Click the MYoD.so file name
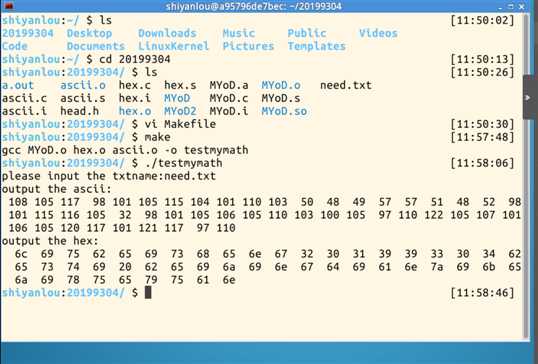The image size is (538, 364). [284, 111]
